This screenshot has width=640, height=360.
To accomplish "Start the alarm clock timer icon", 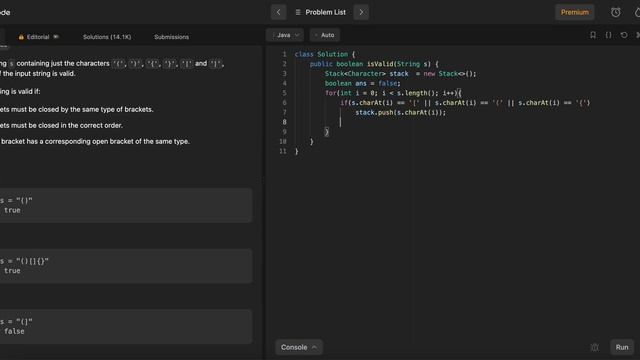I will 616,12.
